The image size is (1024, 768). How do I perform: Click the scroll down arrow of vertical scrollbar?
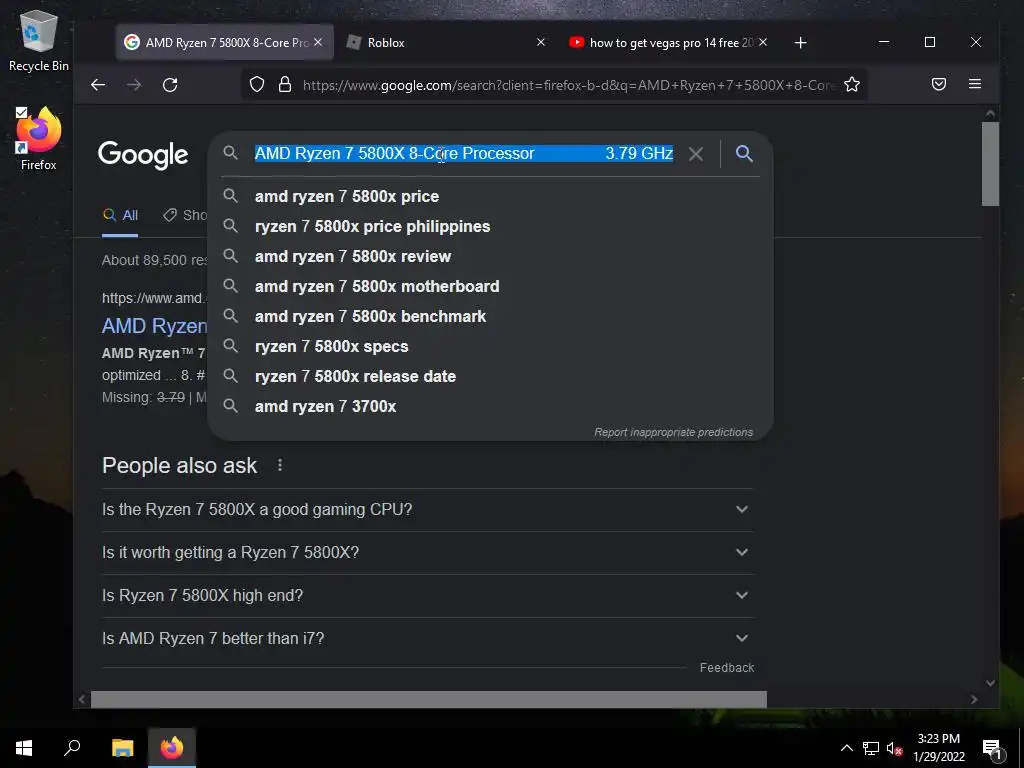pos(991,683)
